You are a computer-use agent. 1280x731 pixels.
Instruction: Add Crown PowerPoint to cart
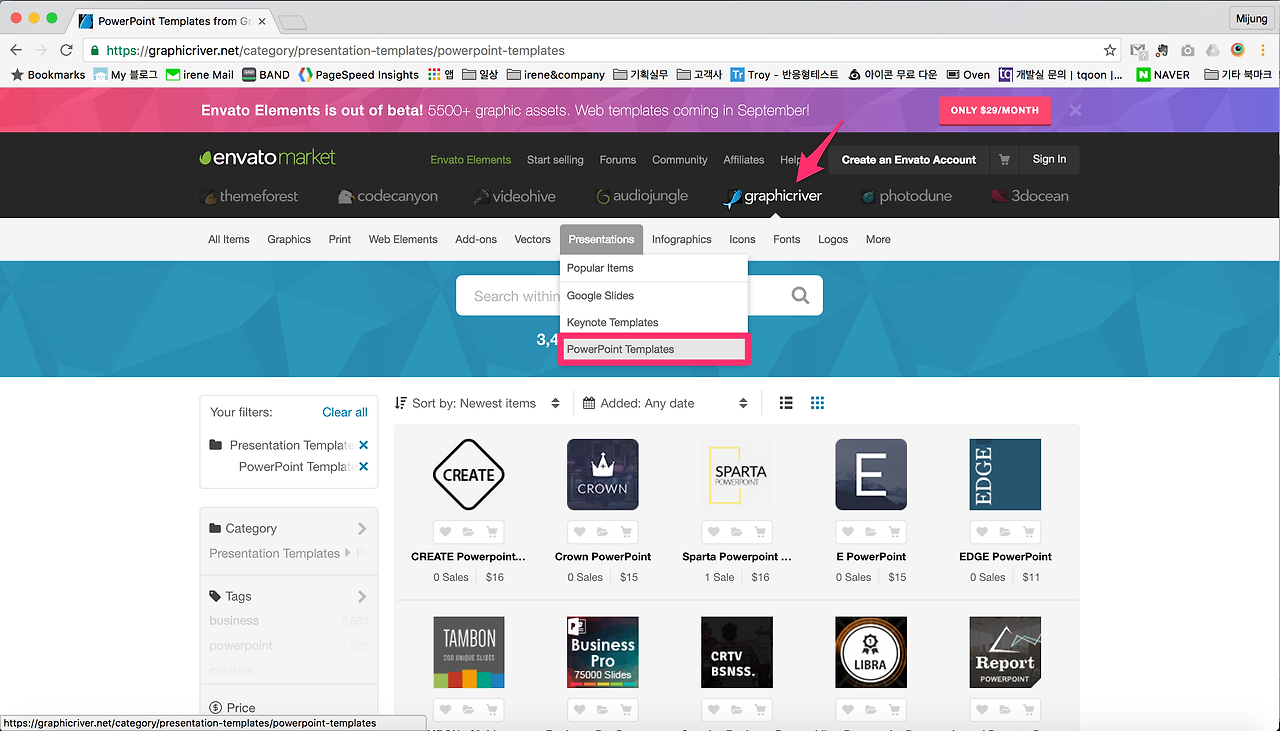626,532
